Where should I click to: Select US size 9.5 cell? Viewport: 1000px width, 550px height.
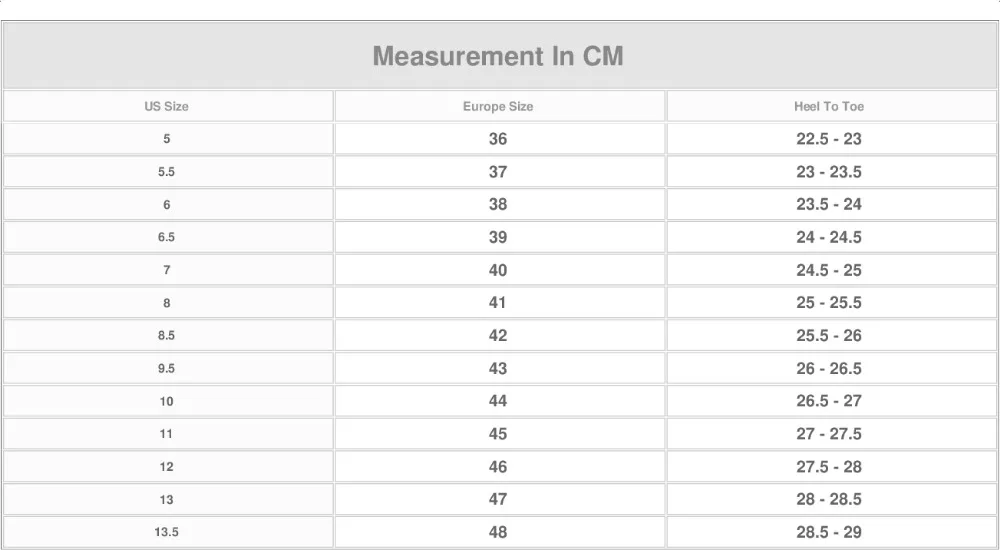167,368
